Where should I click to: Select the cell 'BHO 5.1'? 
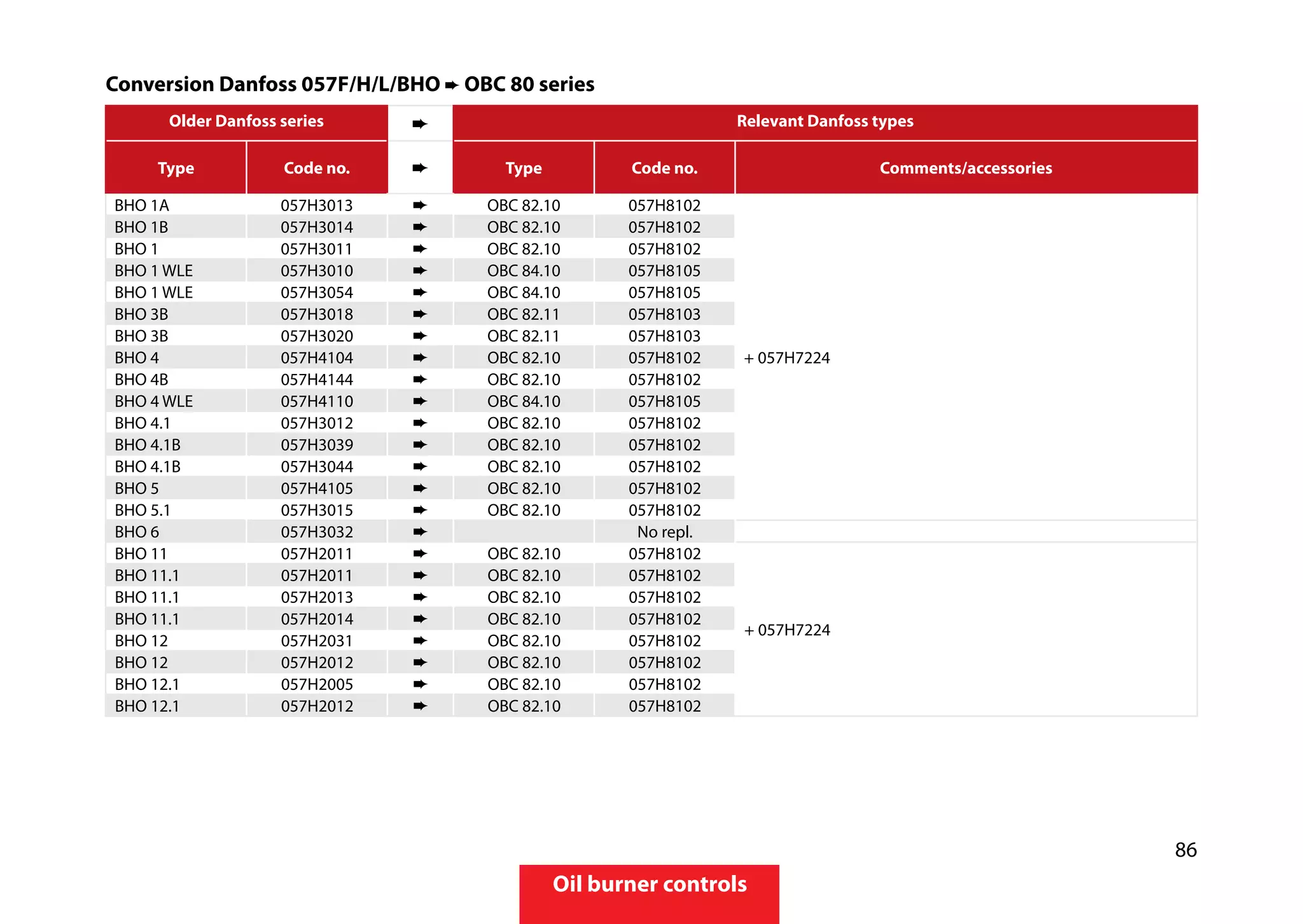143,510
